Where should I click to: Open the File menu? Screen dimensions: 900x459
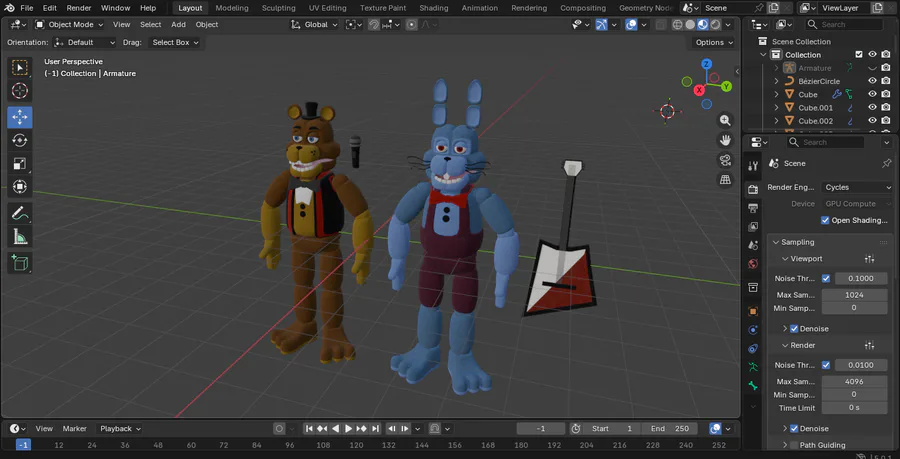[x=26, y=8]
